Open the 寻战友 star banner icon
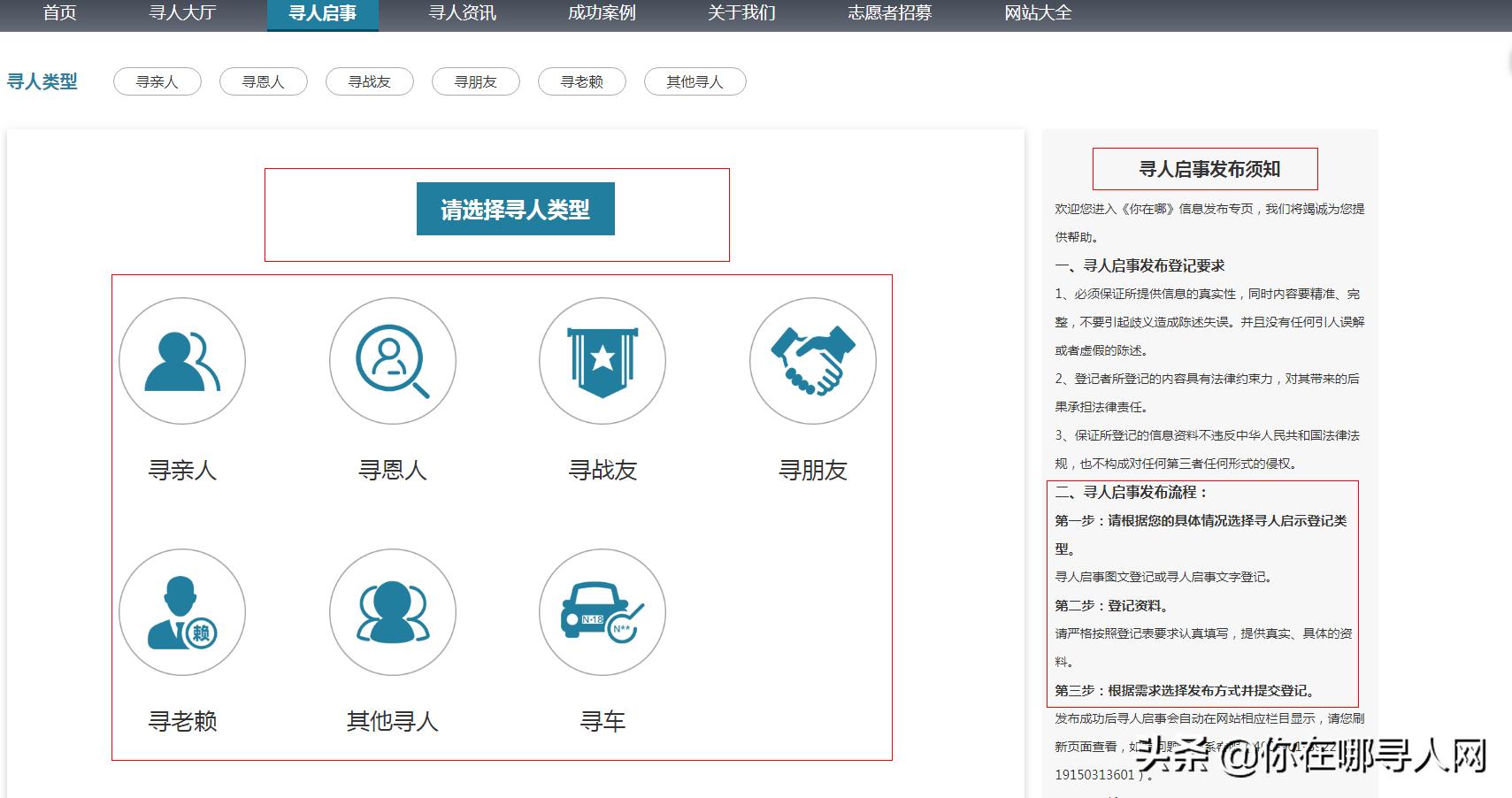 point(602,361)
